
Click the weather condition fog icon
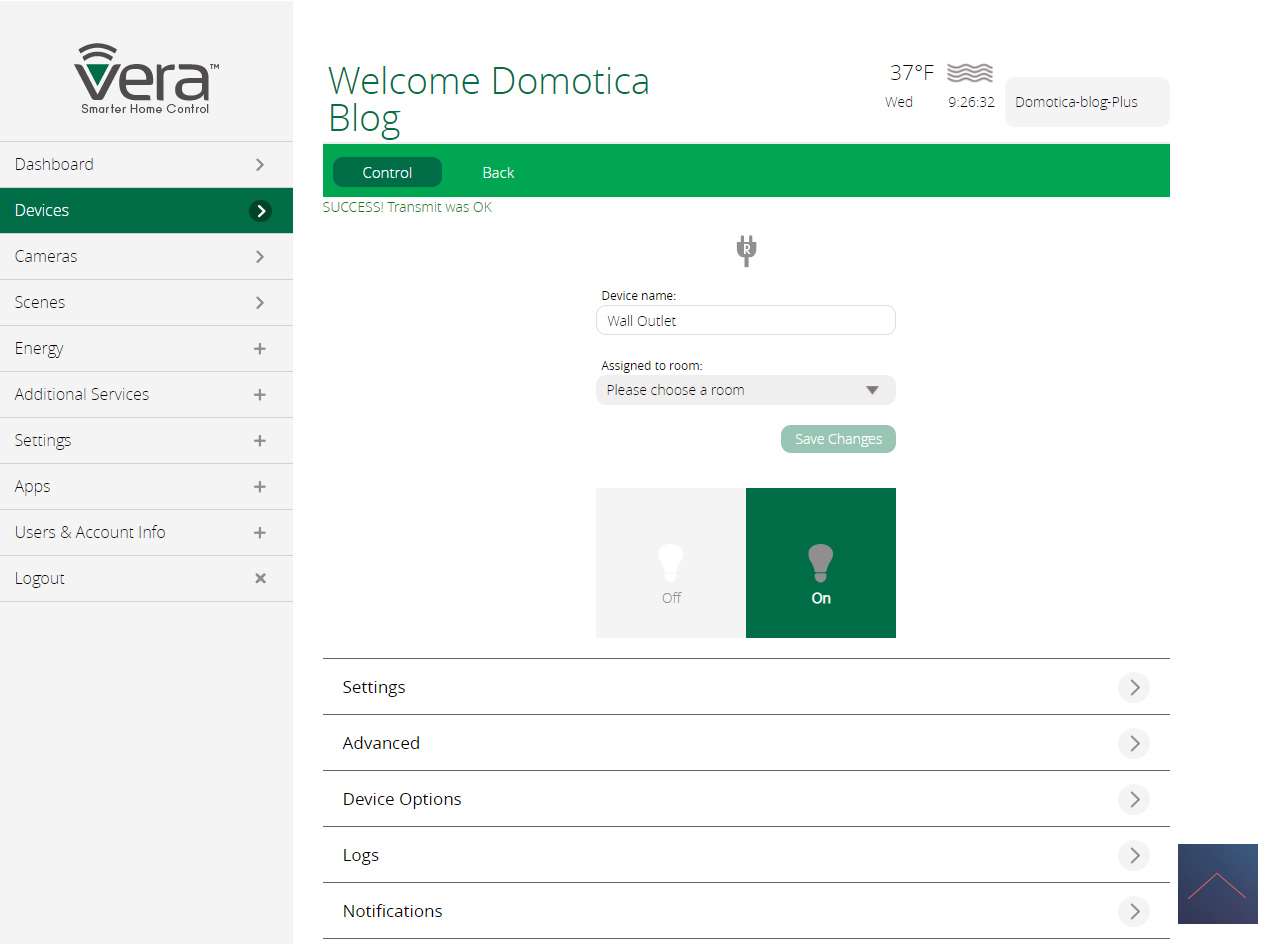click(969, 73)
